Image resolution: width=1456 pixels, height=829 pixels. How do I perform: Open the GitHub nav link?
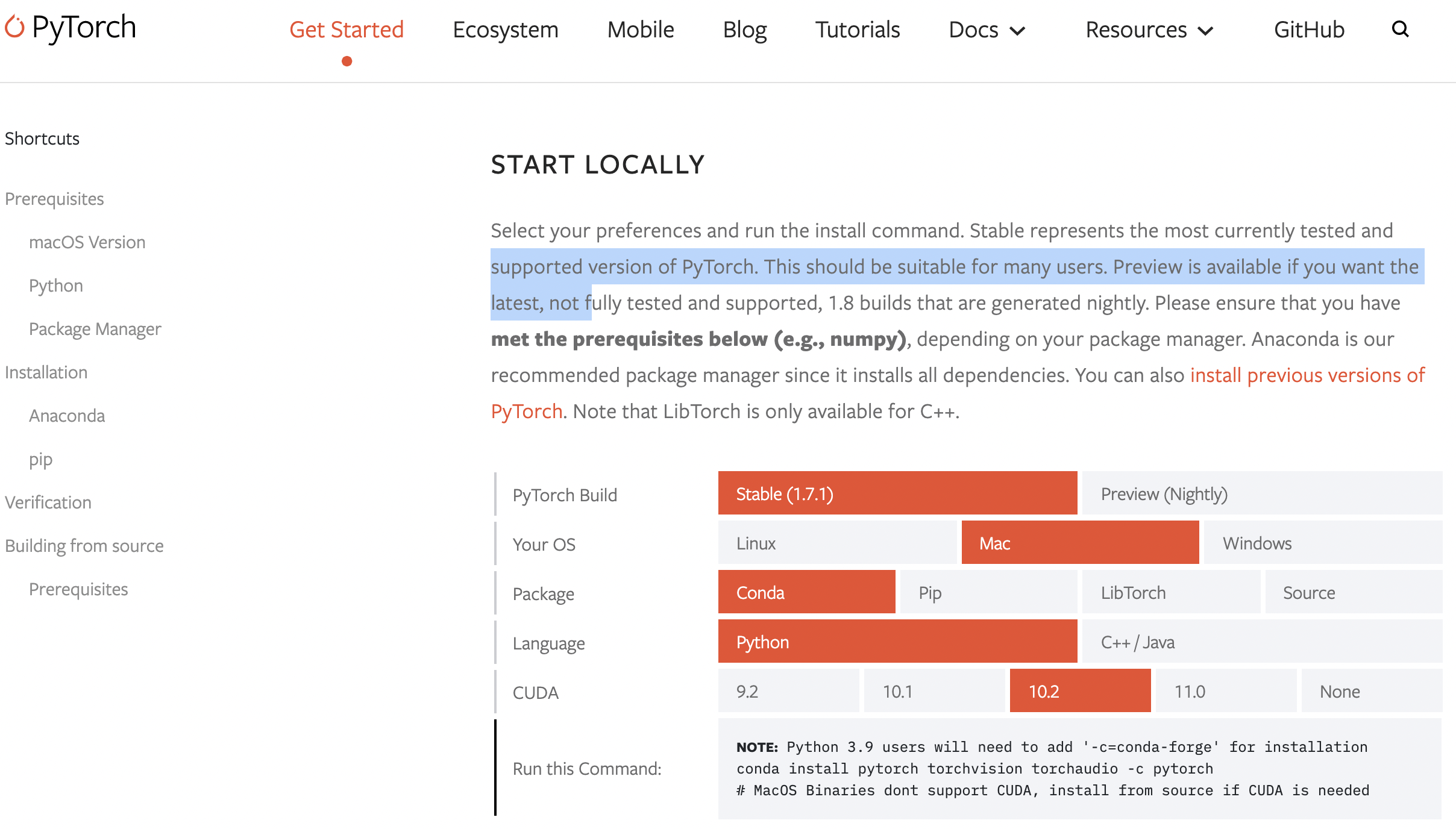coord(1309,30)
